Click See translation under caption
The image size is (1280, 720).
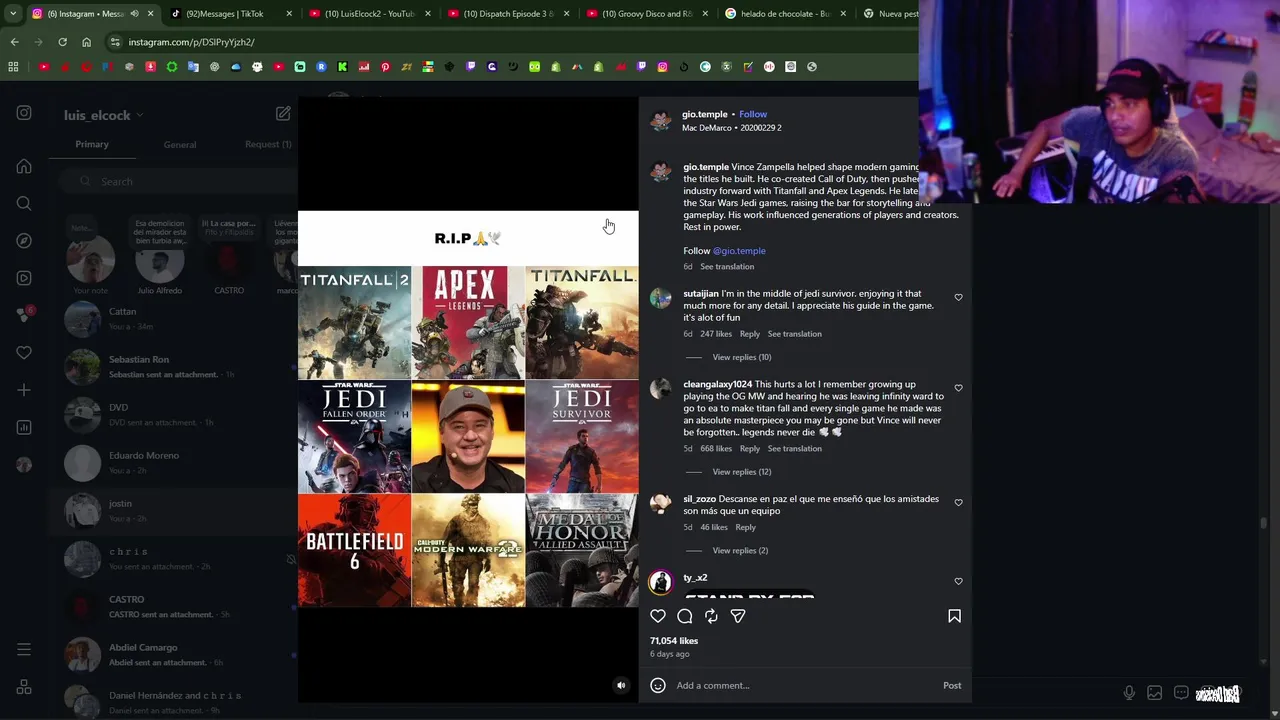click(x=727, y=267)
